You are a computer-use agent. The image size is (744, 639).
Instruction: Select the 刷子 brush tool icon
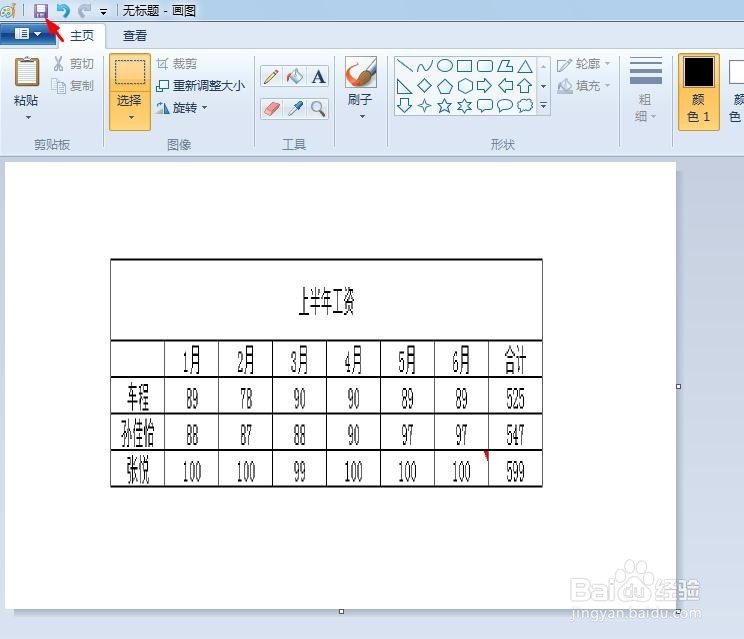pyautogui.click(x=361, y=72)
